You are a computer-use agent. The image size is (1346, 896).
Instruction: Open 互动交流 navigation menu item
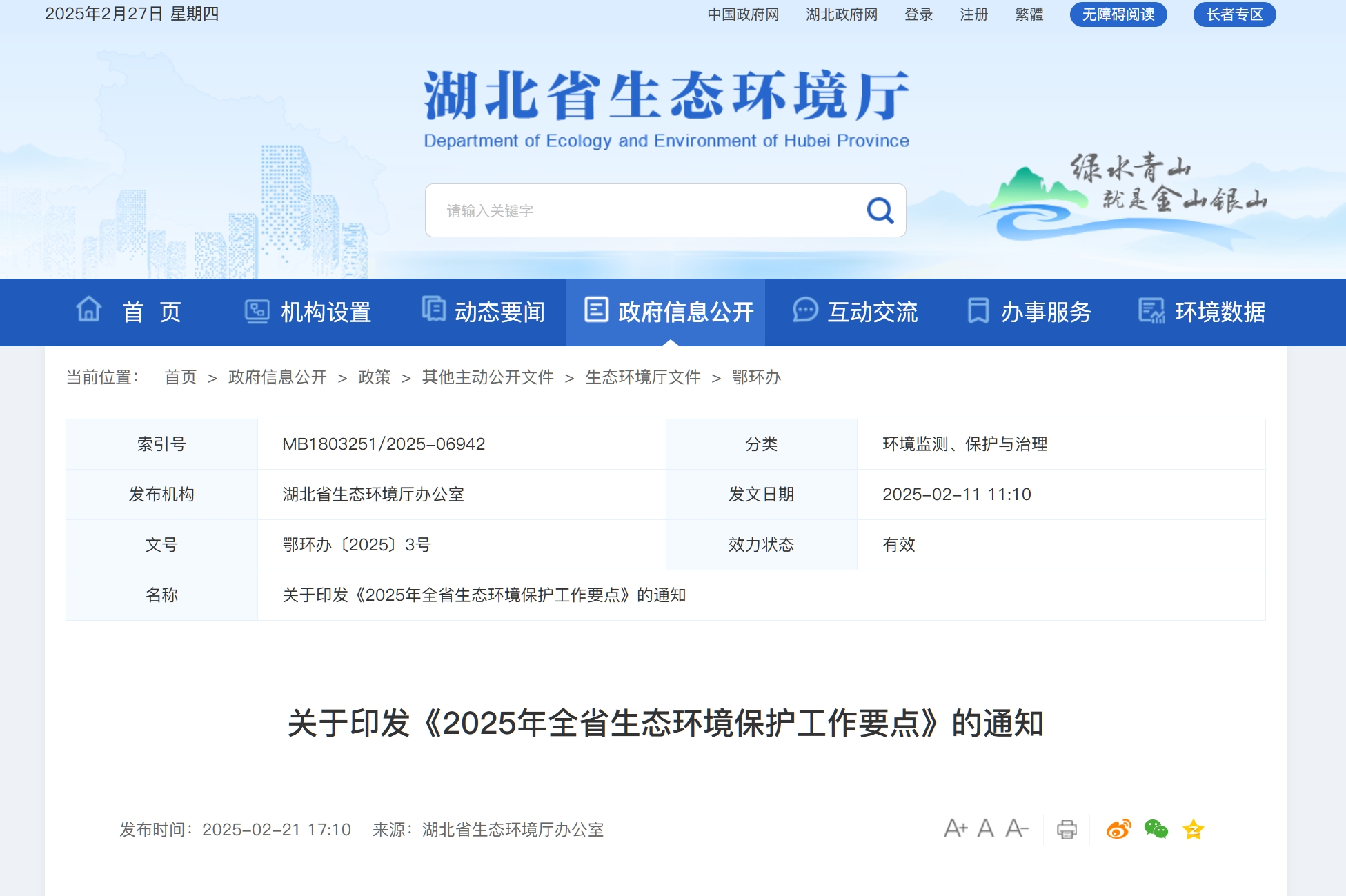pos(873,312)
